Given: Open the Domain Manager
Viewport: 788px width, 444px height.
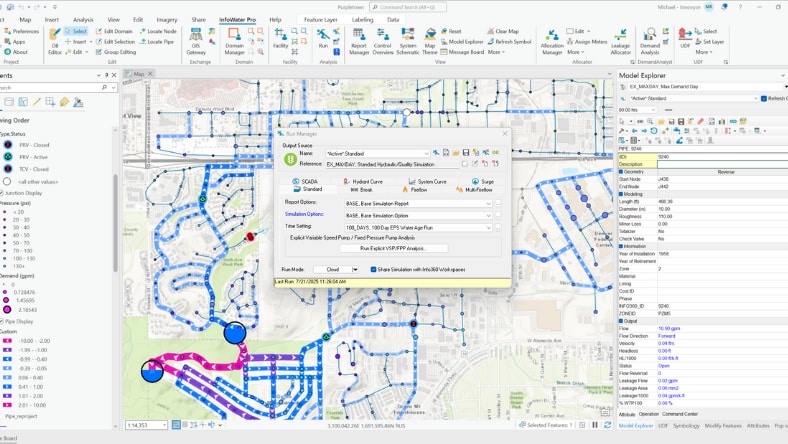Looking at the screenshot, I should [x=234, y=41].
